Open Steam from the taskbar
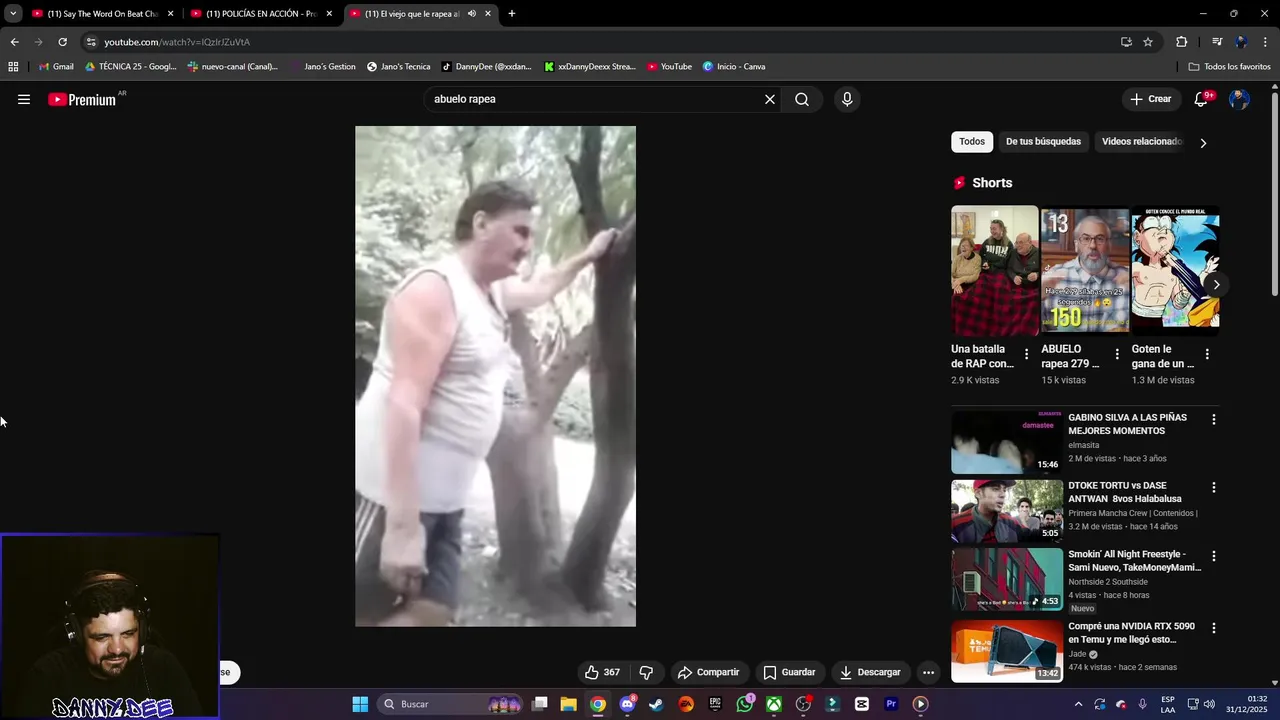The image size is (1280, 720). [656, 704]
